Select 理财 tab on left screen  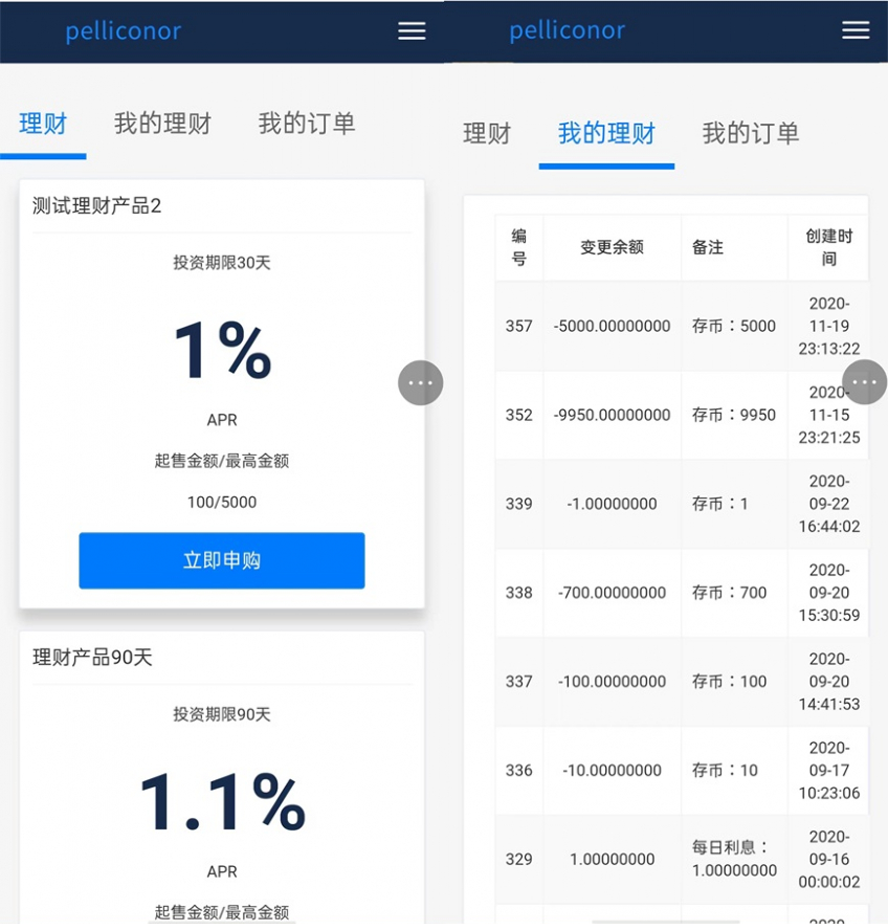[43, 124]
